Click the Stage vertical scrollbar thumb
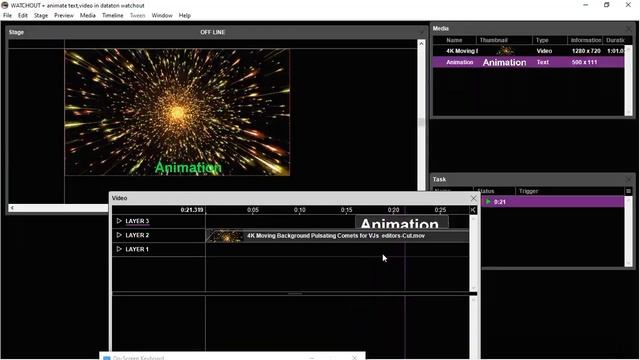 point(421,122)
